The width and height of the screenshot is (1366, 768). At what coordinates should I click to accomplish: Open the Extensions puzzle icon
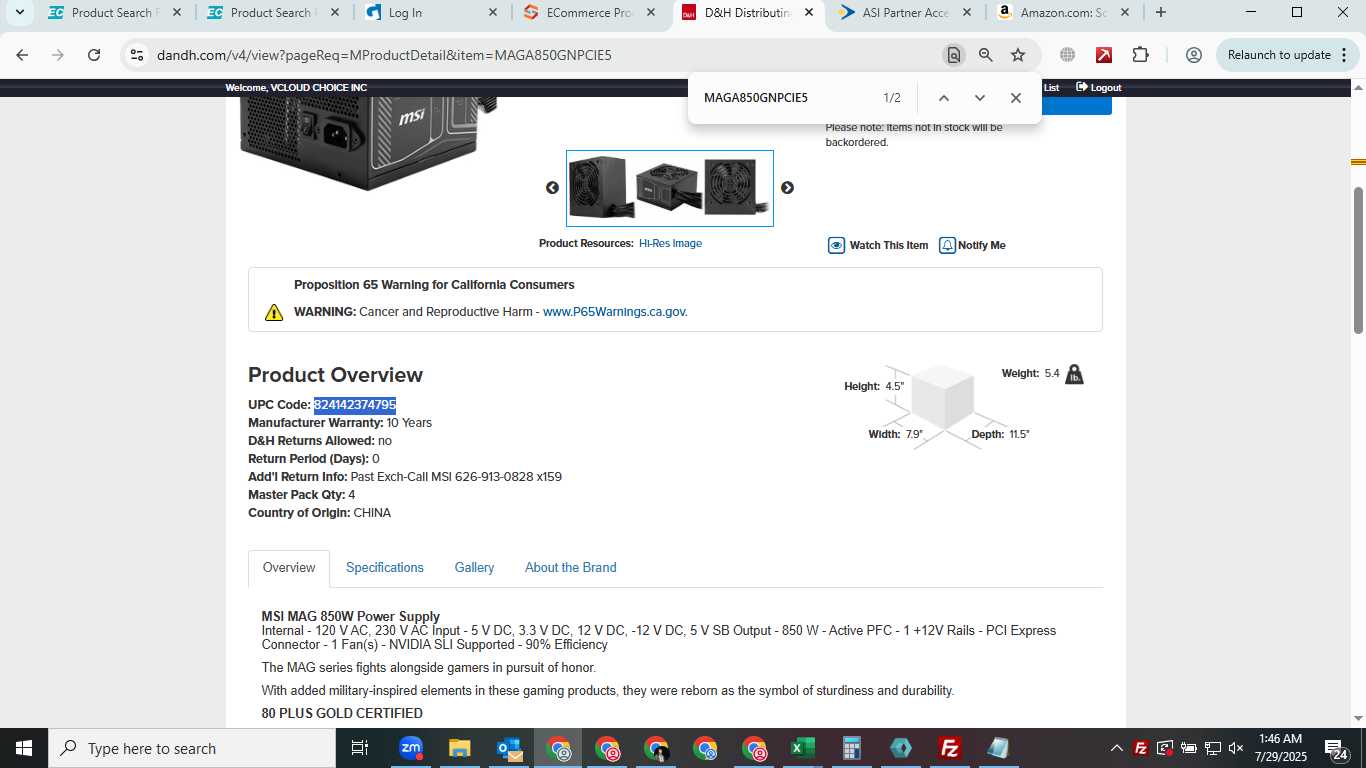(x=1141, y=55)
